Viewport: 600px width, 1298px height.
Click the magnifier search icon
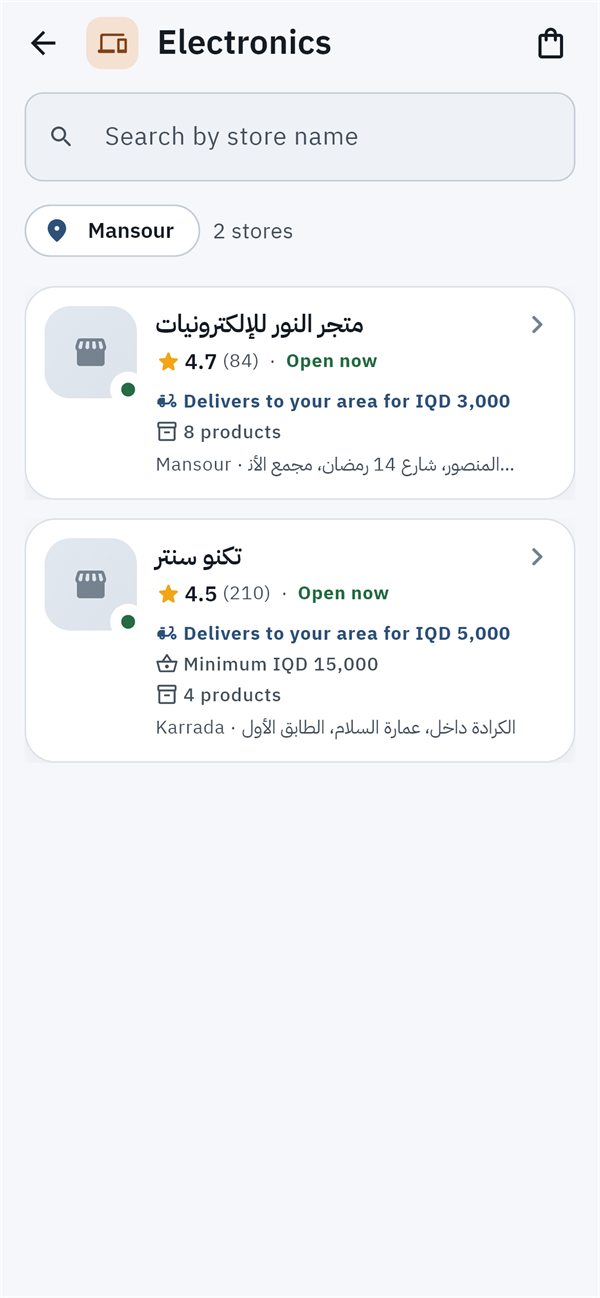click(61, 137)
